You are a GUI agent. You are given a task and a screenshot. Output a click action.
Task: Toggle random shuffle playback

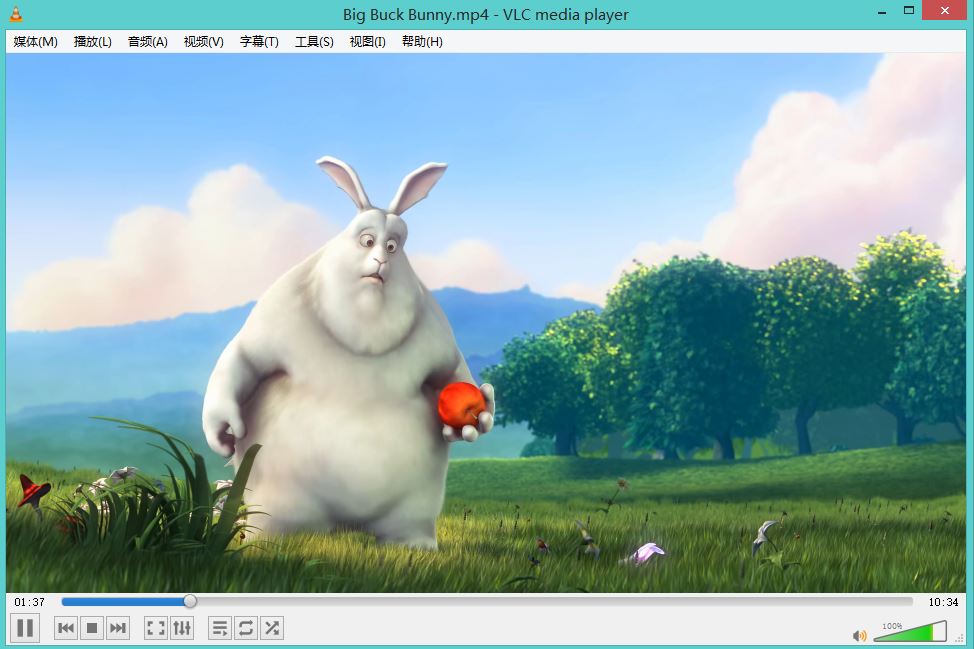pos(271,628)
